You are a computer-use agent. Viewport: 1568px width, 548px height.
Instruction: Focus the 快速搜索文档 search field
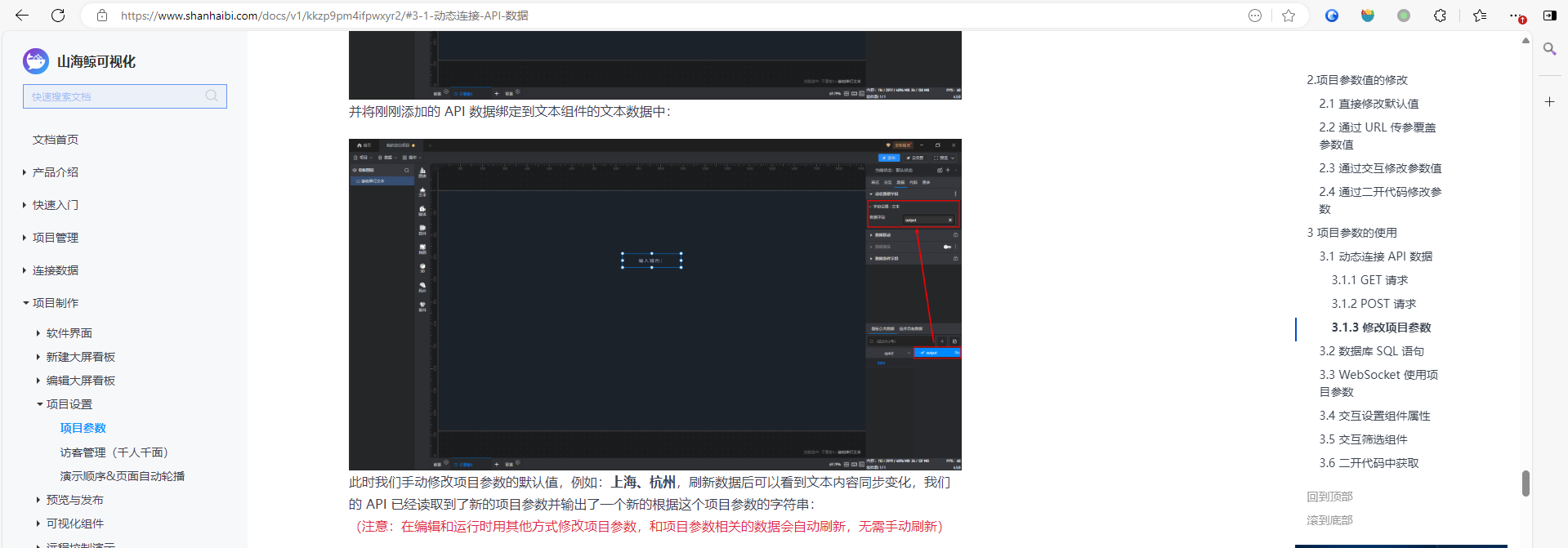pos(125,96)
